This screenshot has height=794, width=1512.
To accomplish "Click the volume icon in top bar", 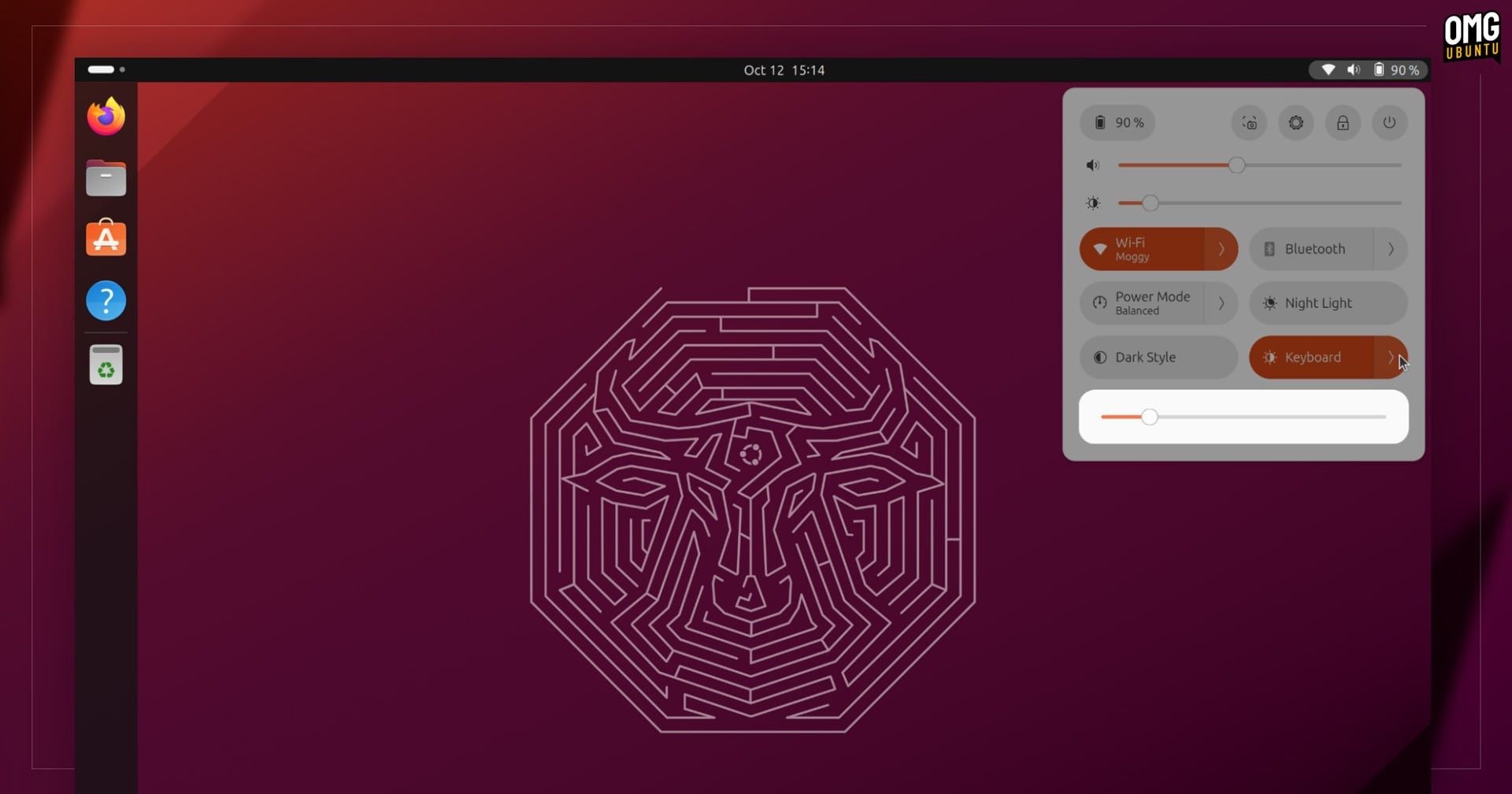I will tap(1353, 70).
